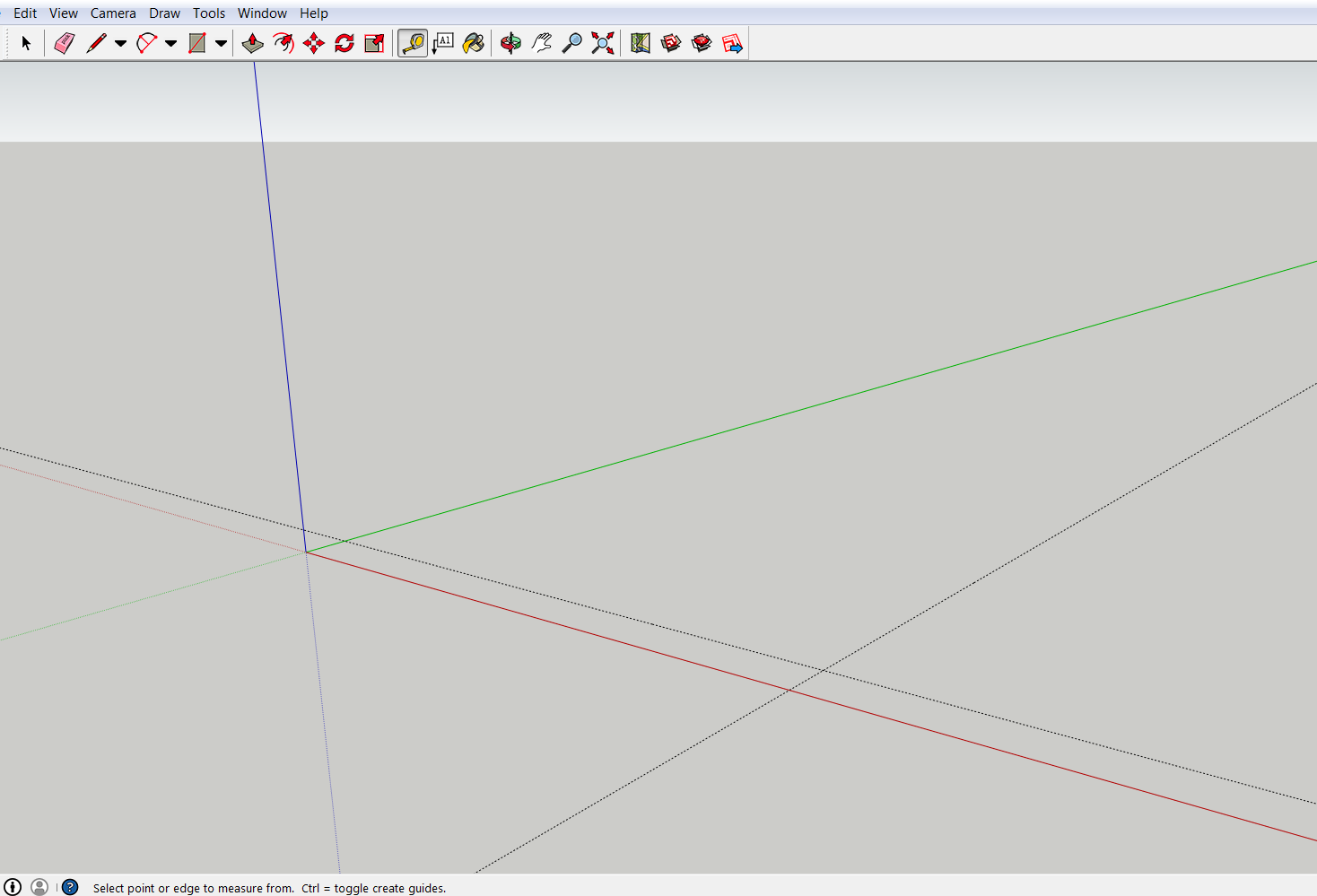The width and height of the screenshot is (1317, 896).
Task: Choose the Push/Pull tool
Action: tap(253, 43)
